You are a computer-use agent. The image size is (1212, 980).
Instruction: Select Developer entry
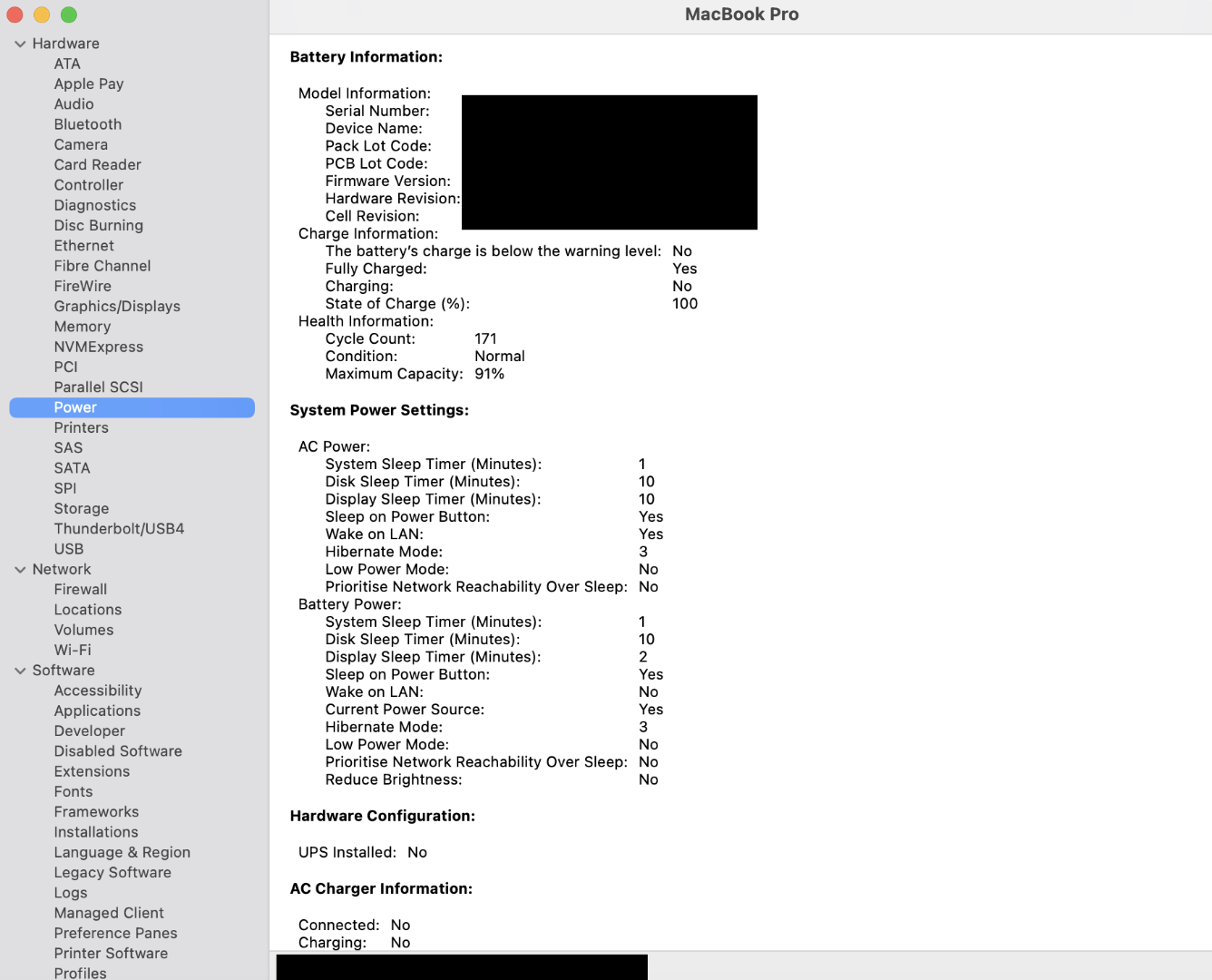click(x=89, y=731)
